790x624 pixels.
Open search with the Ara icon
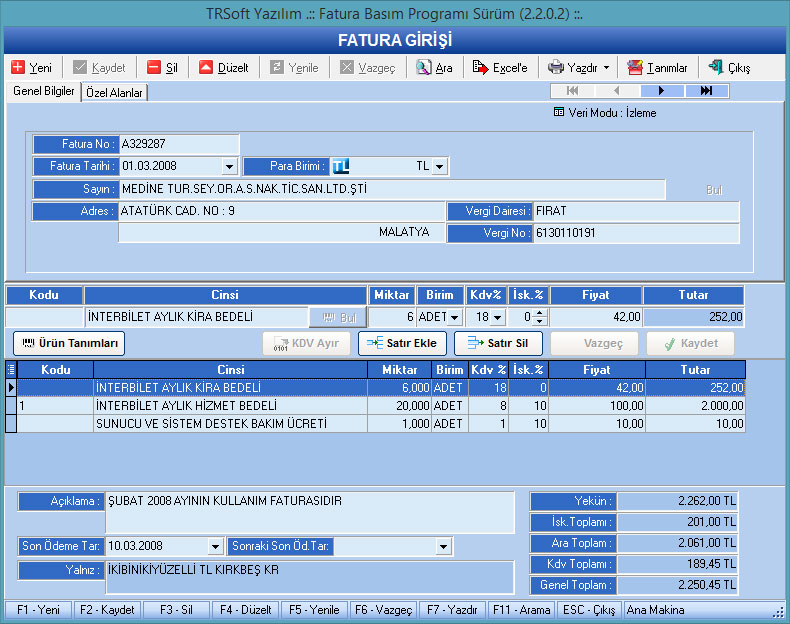(x=423, y=67)
